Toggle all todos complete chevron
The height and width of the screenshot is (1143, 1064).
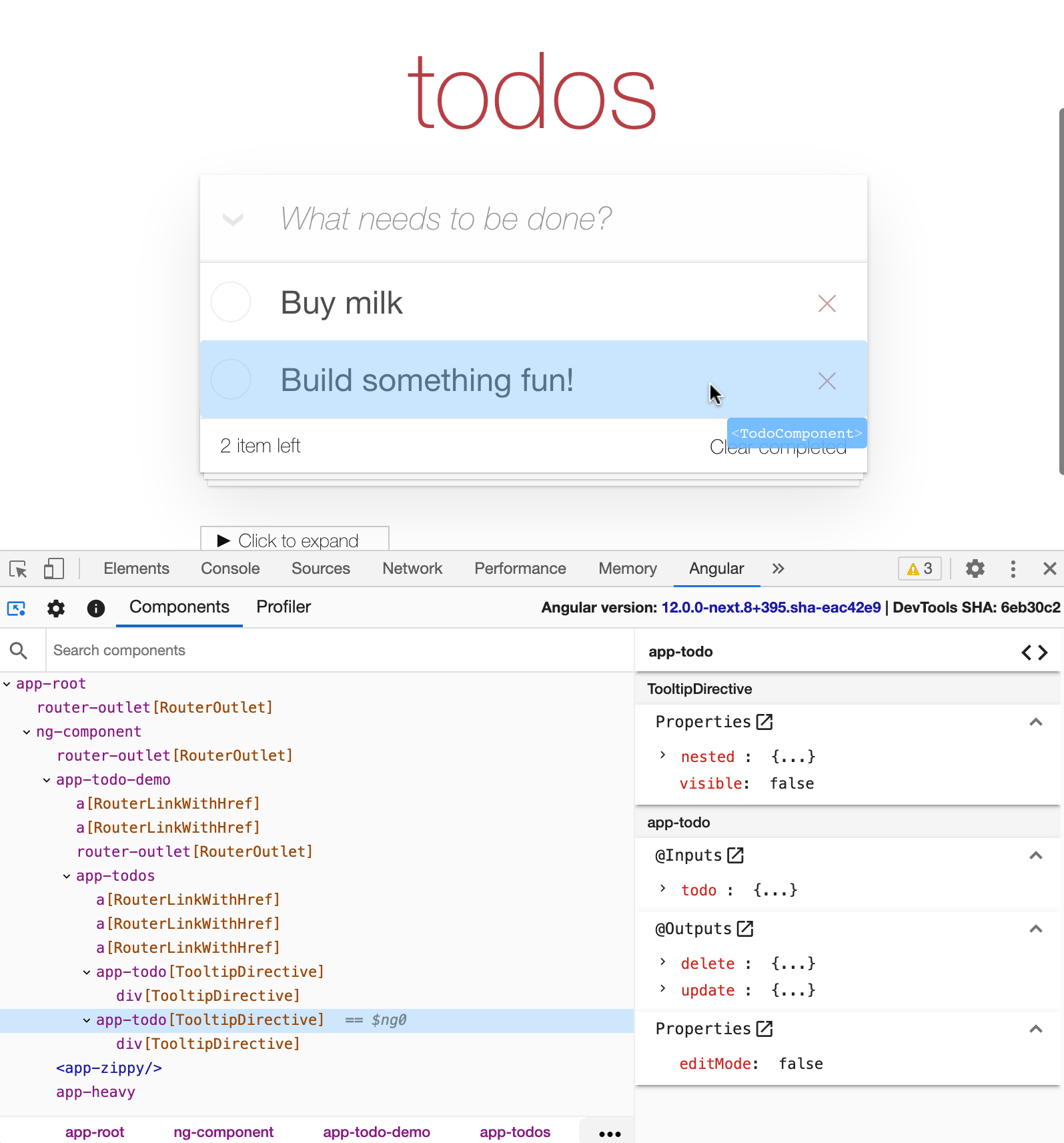pyautogui.click(x=233, y=220)
